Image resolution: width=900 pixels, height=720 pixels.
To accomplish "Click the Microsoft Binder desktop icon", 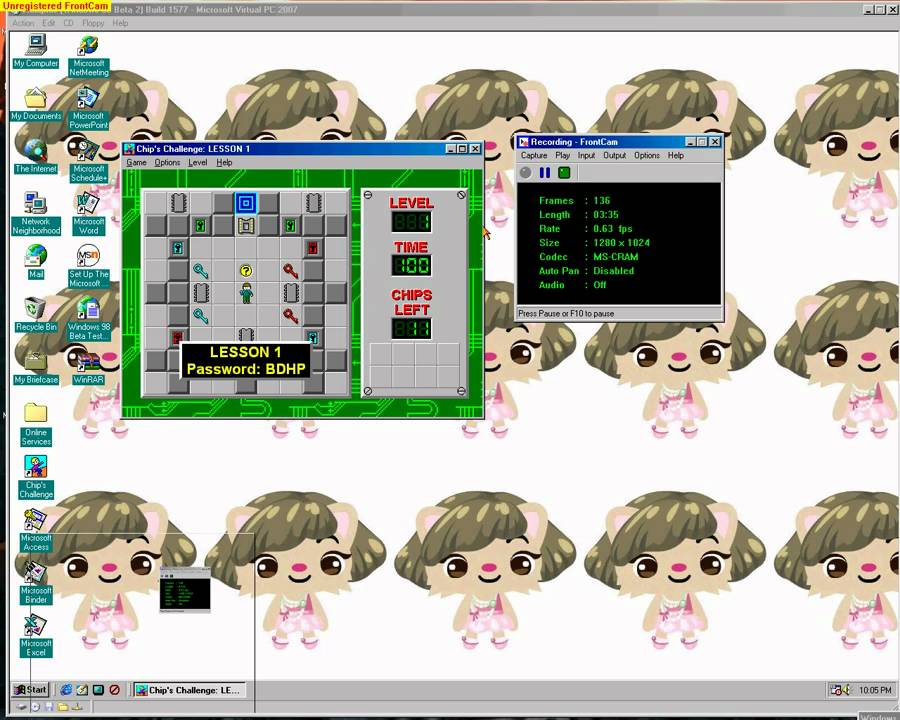I will [36, 583].
